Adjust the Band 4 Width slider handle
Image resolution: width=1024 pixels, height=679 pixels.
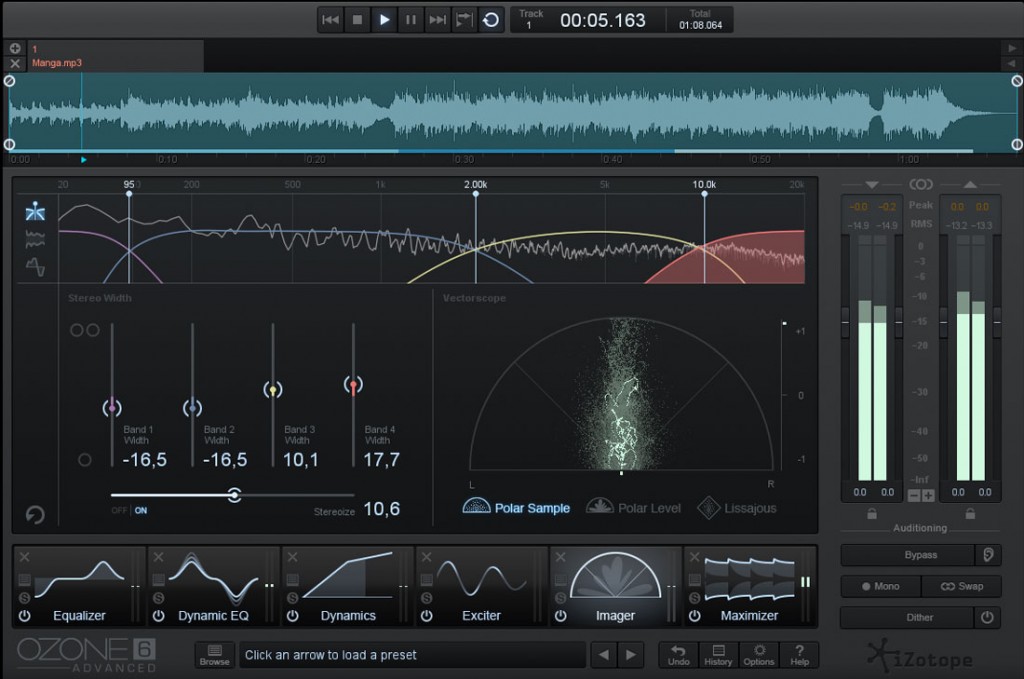(x=353, y=385)
